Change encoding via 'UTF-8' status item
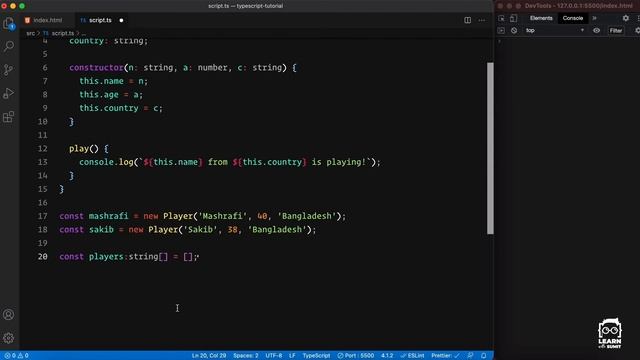 coord(273,356)
